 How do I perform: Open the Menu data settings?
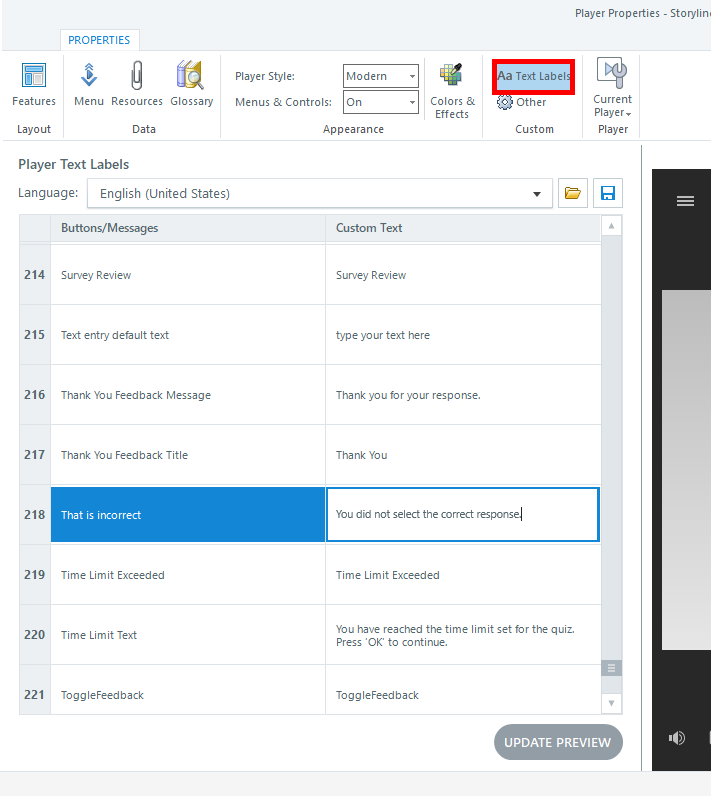[89, 84]
